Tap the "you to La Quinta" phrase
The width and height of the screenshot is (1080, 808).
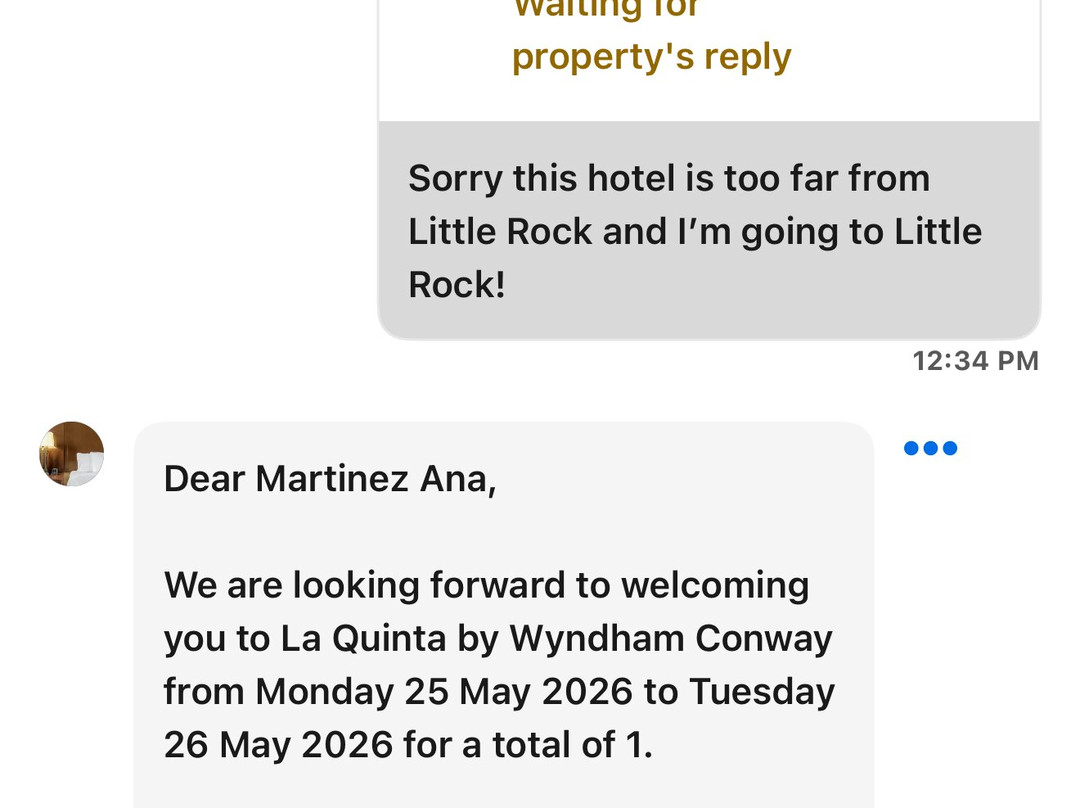305,639
